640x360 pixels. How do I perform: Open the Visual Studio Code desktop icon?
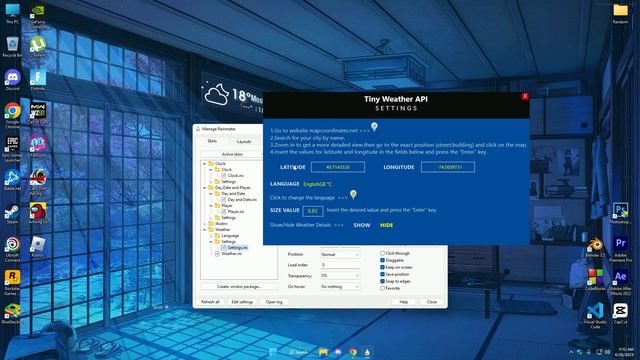(595, 316)
